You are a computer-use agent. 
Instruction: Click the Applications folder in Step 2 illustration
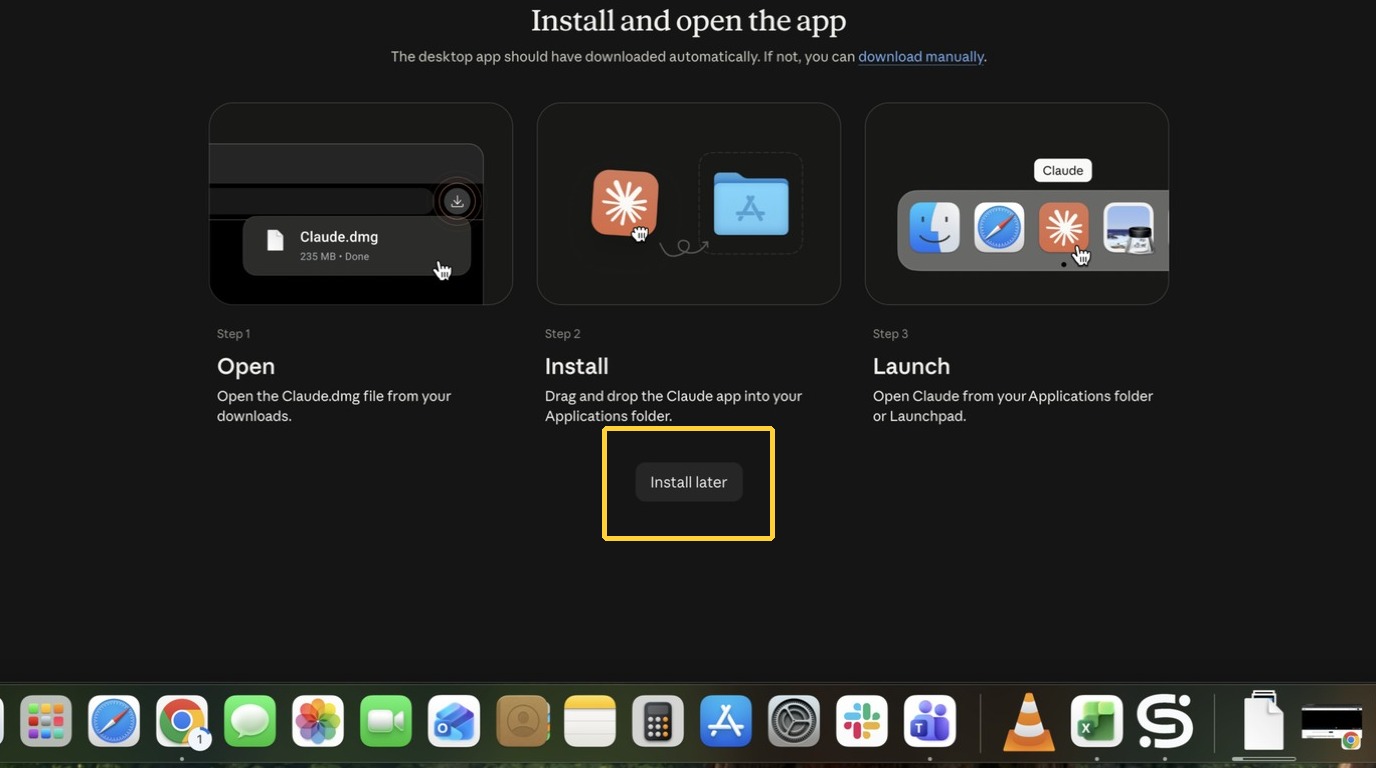click(x=751, y=204)
